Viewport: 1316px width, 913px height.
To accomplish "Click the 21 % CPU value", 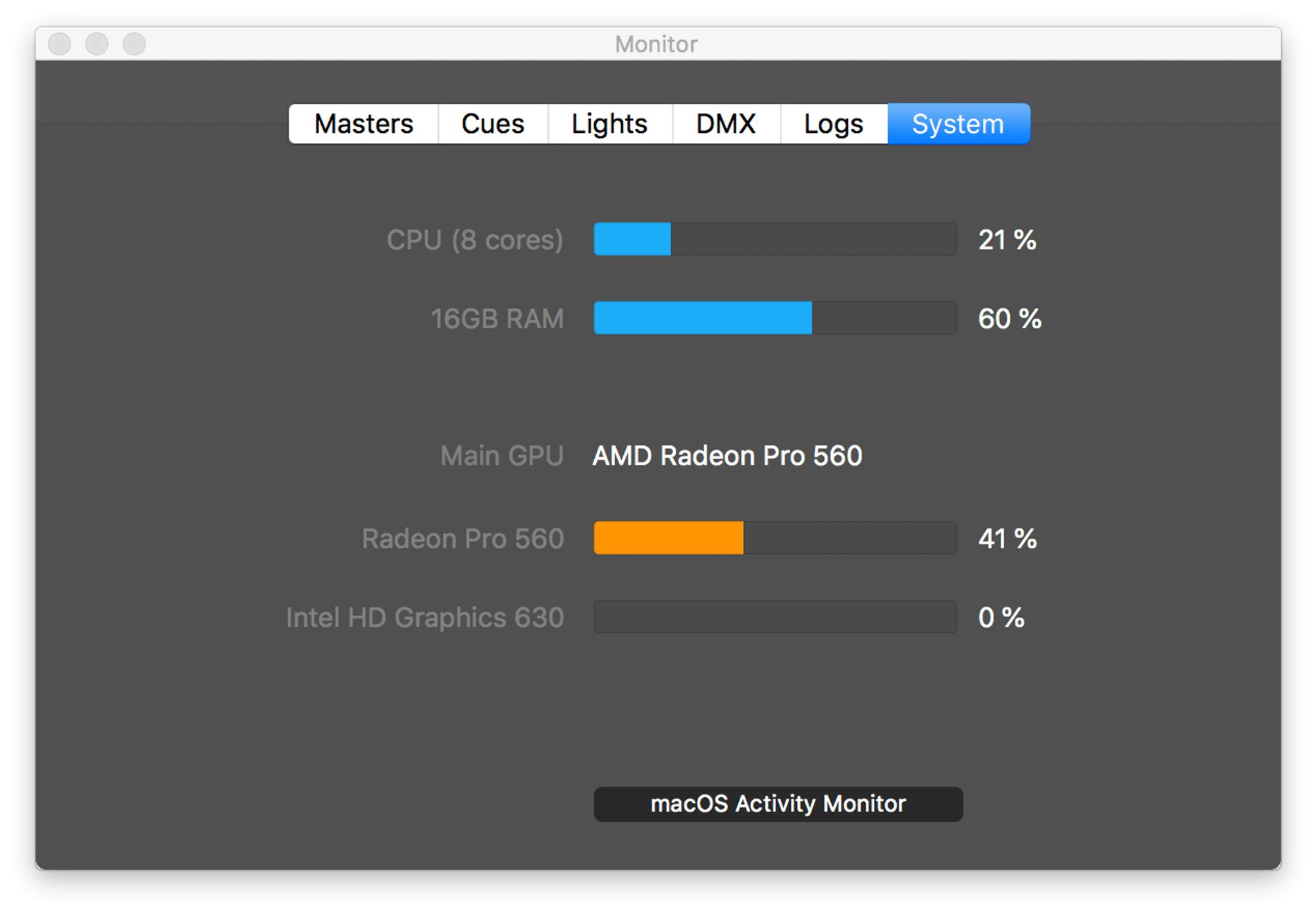I will [1007, 240].
